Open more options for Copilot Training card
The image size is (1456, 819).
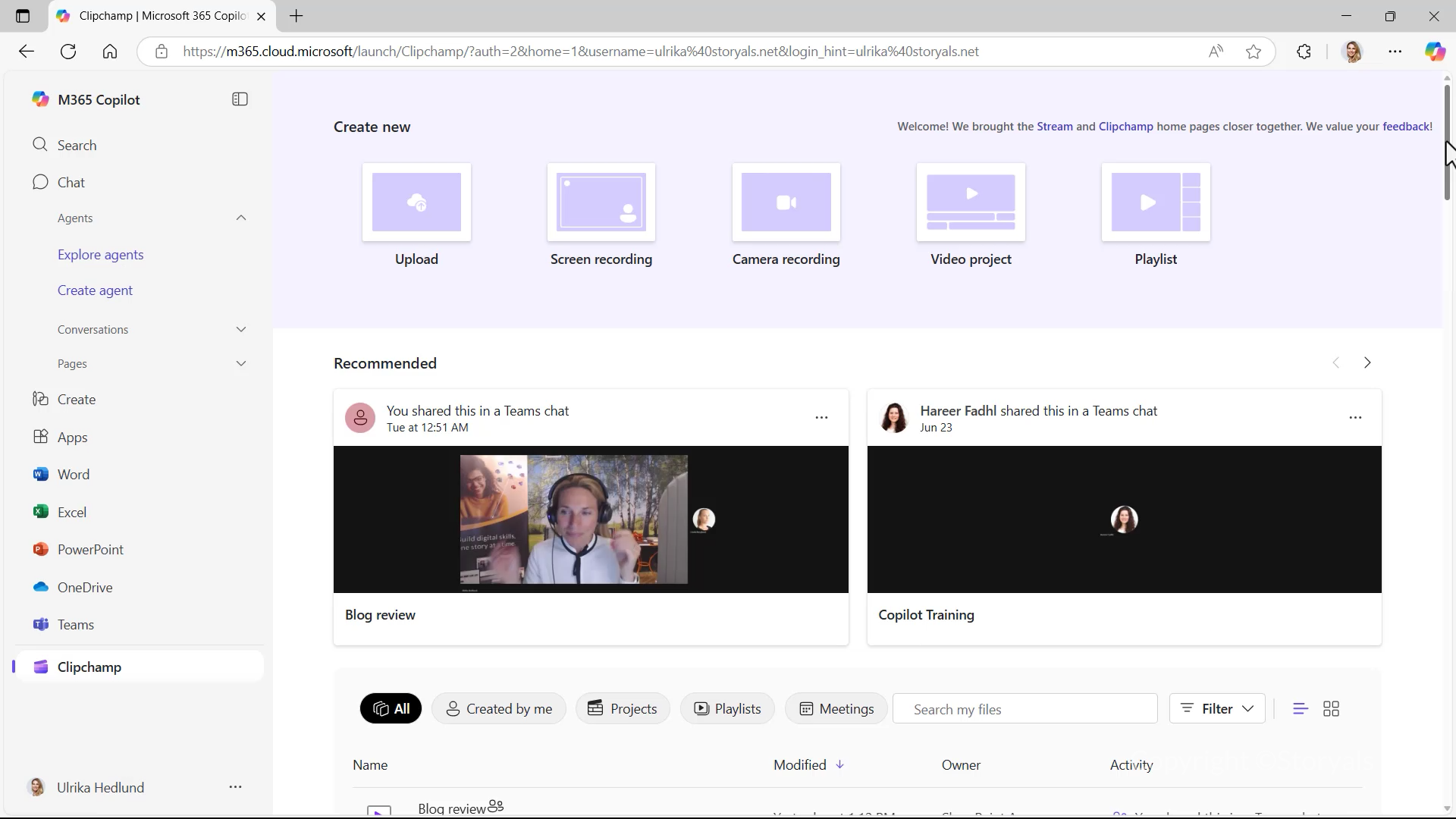(1355, 418)
